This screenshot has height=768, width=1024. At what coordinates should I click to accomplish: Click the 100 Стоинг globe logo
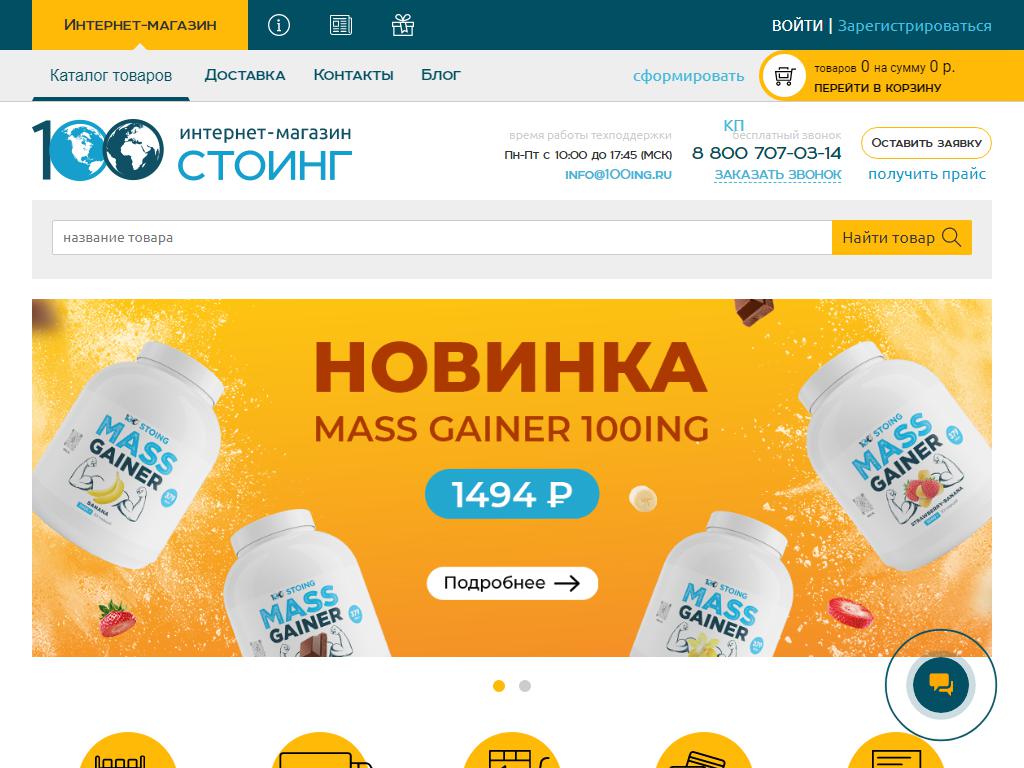[98, 150]
